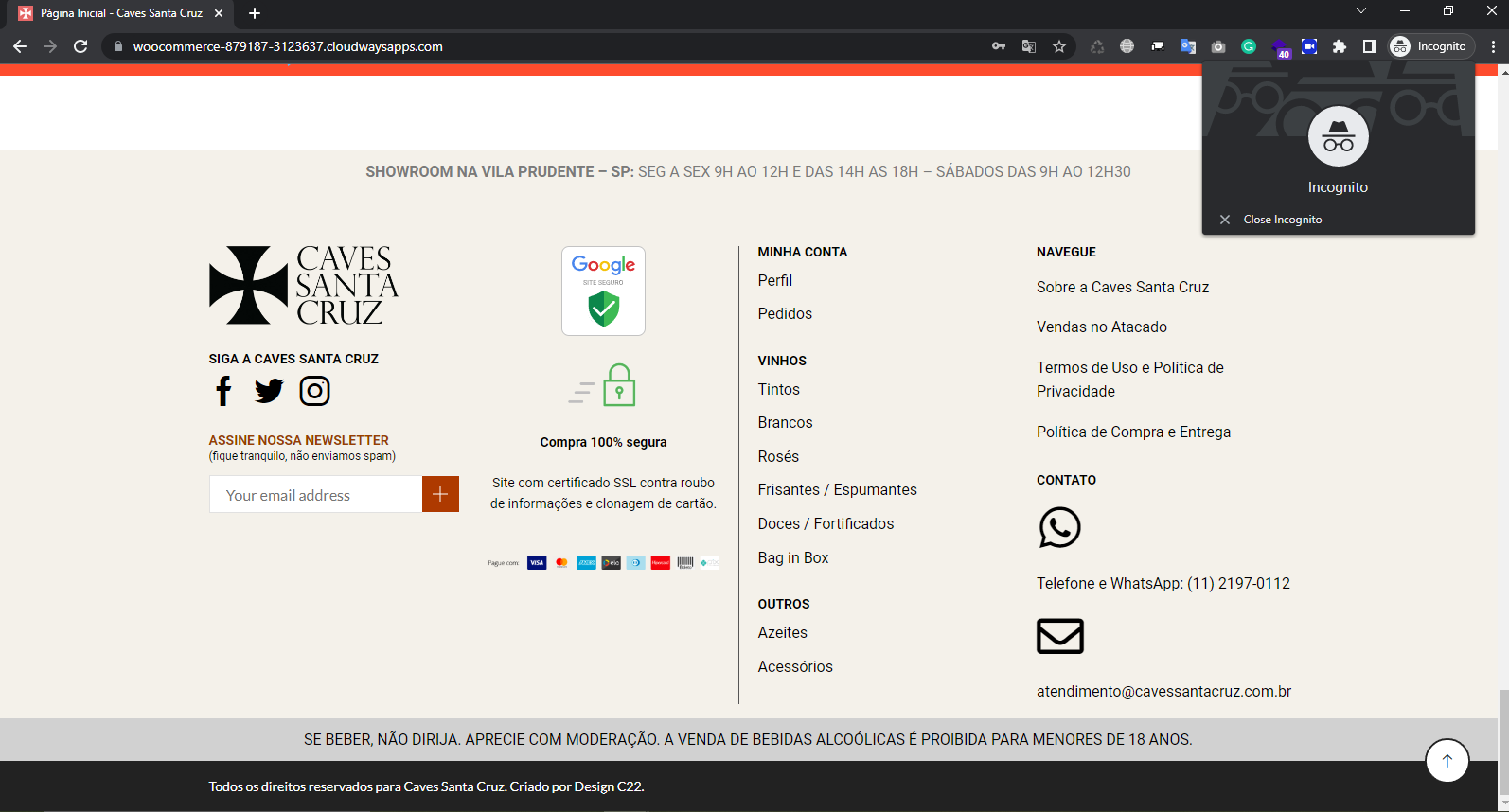Click the recycle-style extension icon

(1097, 46)
